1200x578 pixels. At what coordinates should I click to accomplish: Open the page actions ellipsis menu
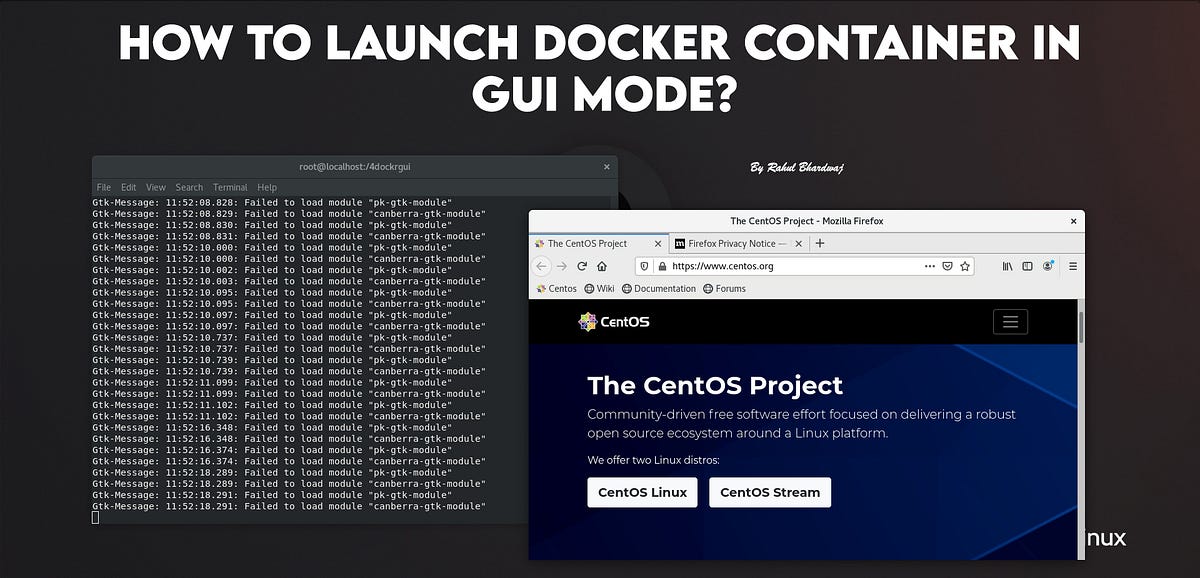point(929,265)
